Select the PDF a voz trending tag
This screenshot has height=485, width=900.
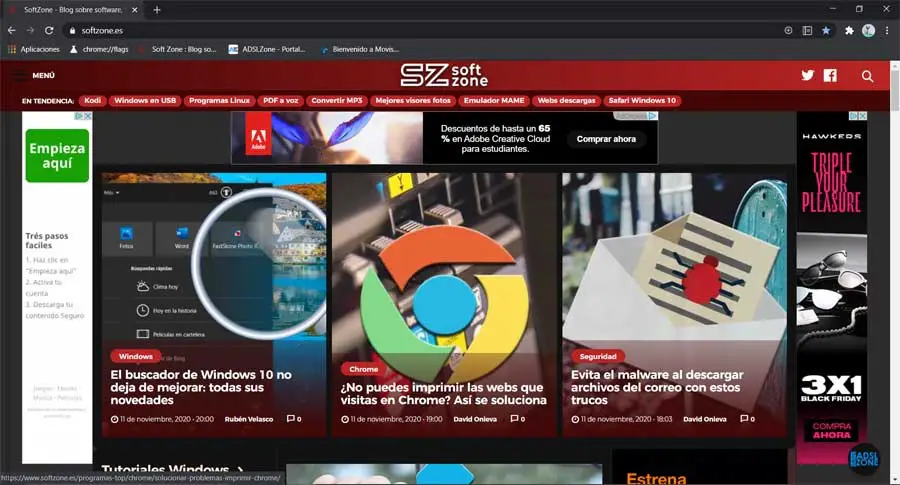pos(281,100)
